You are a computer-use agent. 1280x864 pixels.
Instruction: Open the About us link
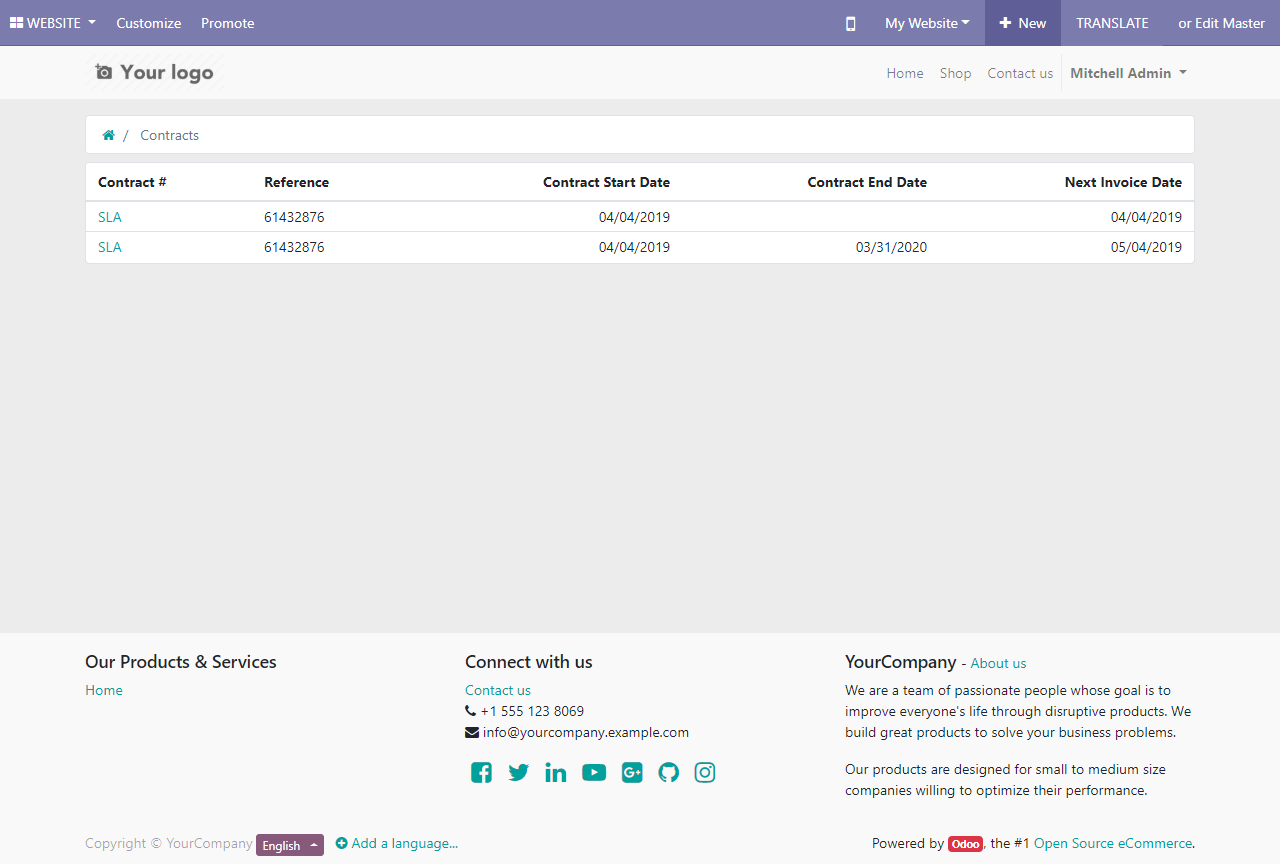[x=998, y=663]
